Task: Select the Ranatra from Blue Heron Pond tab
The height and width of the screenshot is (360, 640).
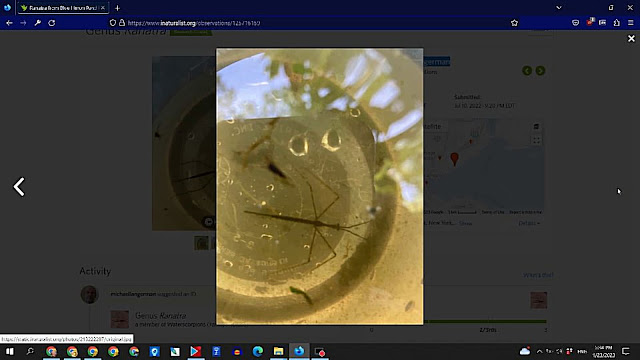Action: coord(63,8)
